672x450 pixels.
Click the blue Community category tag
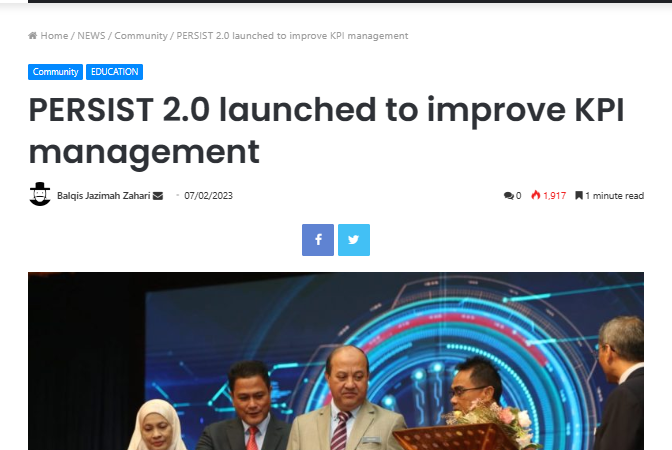click(55, 72)
